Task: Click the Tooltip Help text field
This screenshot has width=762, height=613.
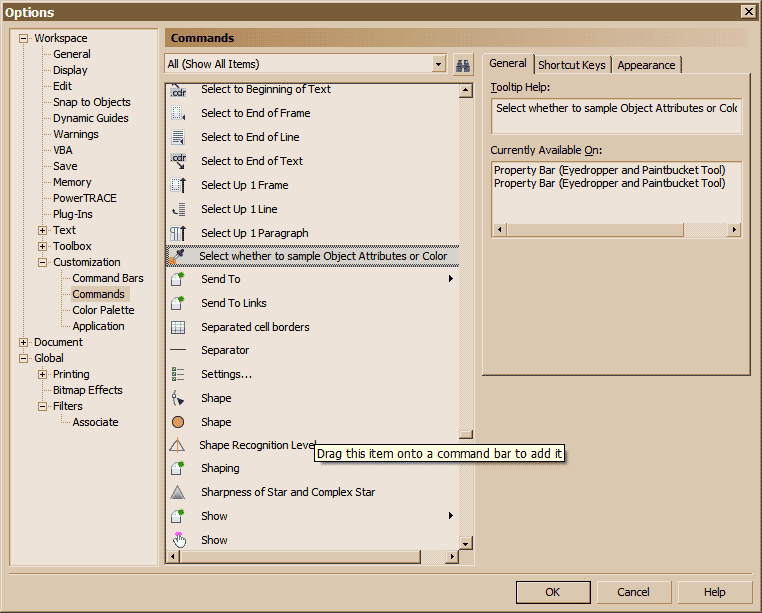Action: (616, 116)
